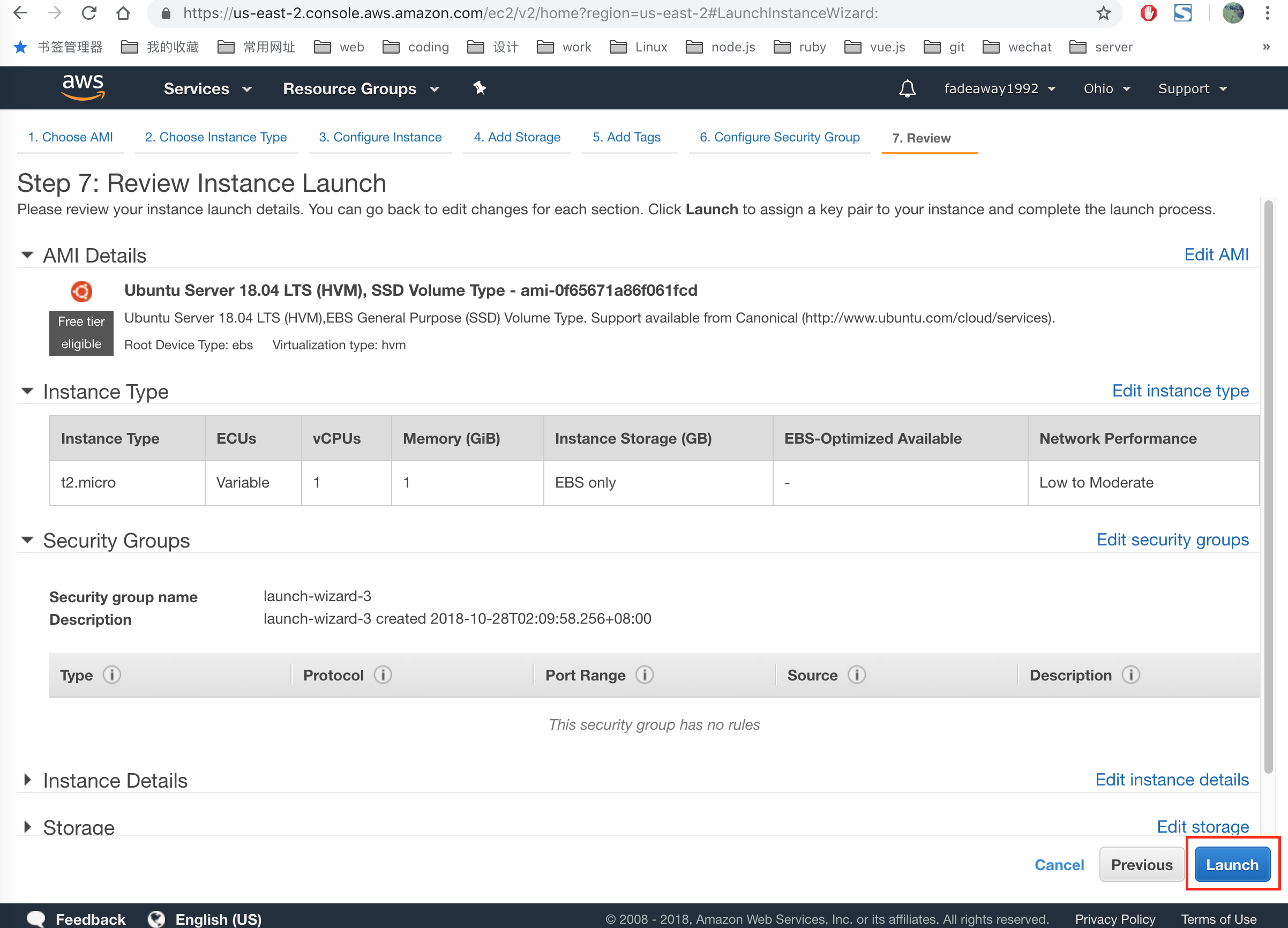This screenshot has width=1288, height=928.
Task: Open the Ohio region dropdown
Action: click(x=1106, y=88)
